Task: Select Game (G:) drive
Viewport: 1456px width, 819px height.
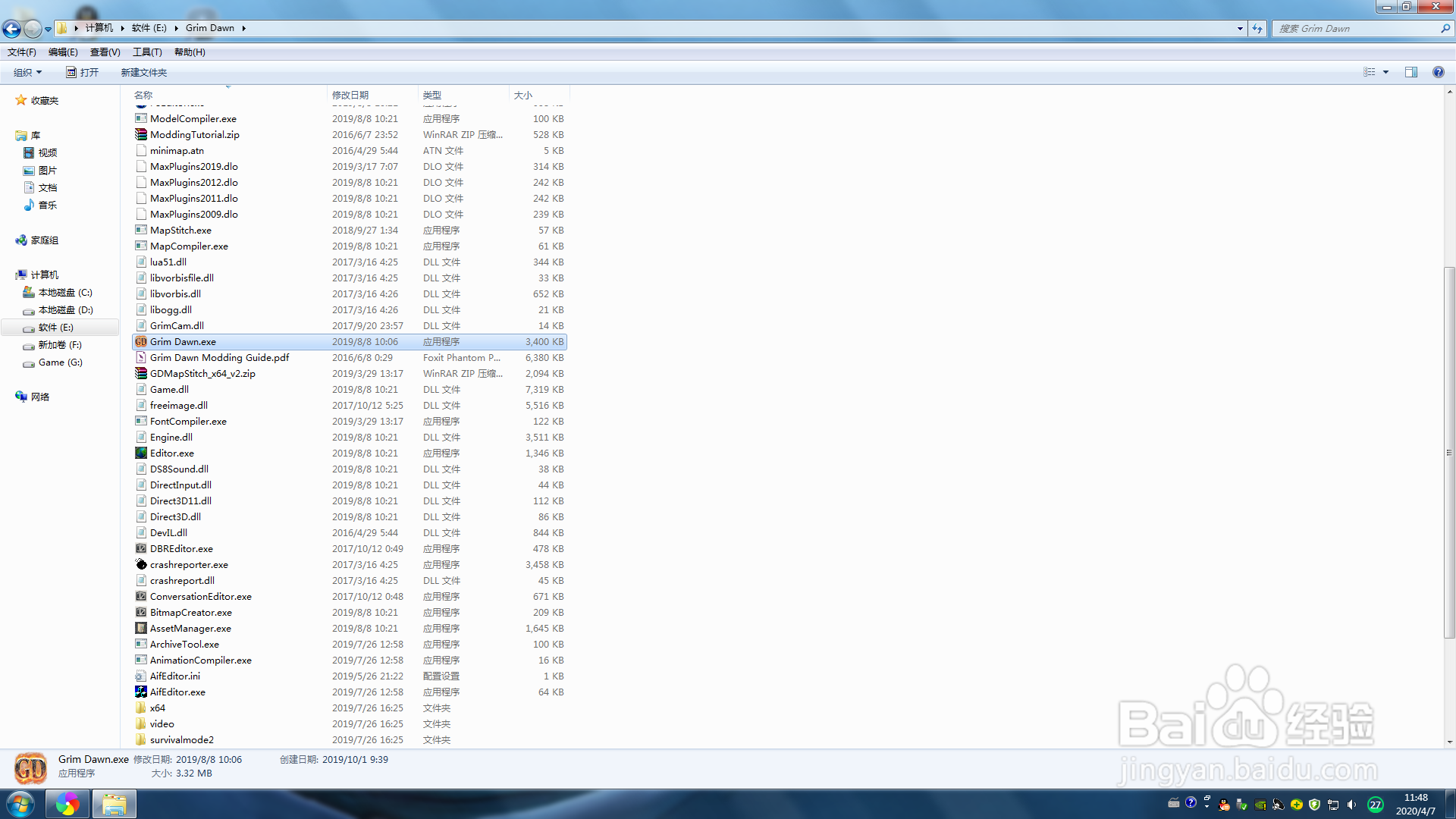Action: (61, 362)
